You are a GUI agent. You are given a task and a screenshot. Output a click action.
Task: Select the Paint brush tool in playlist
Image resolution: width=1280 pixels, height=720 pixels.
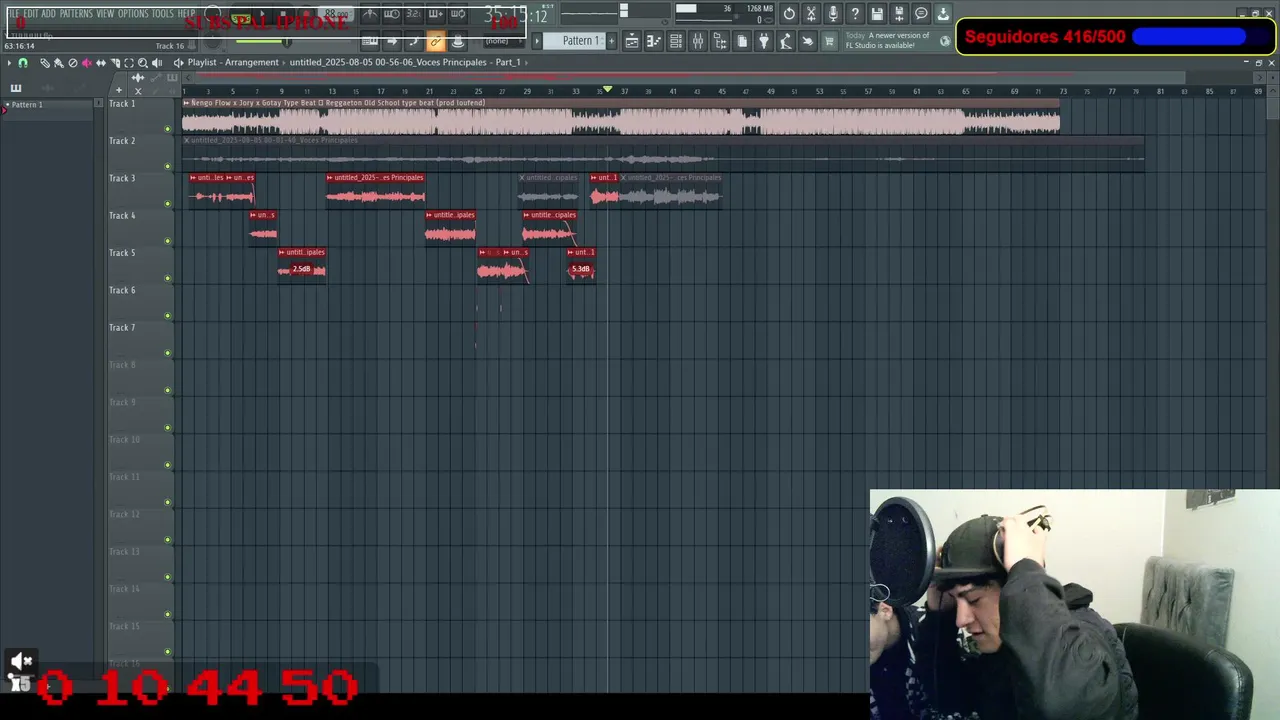[x=58, y=63]
